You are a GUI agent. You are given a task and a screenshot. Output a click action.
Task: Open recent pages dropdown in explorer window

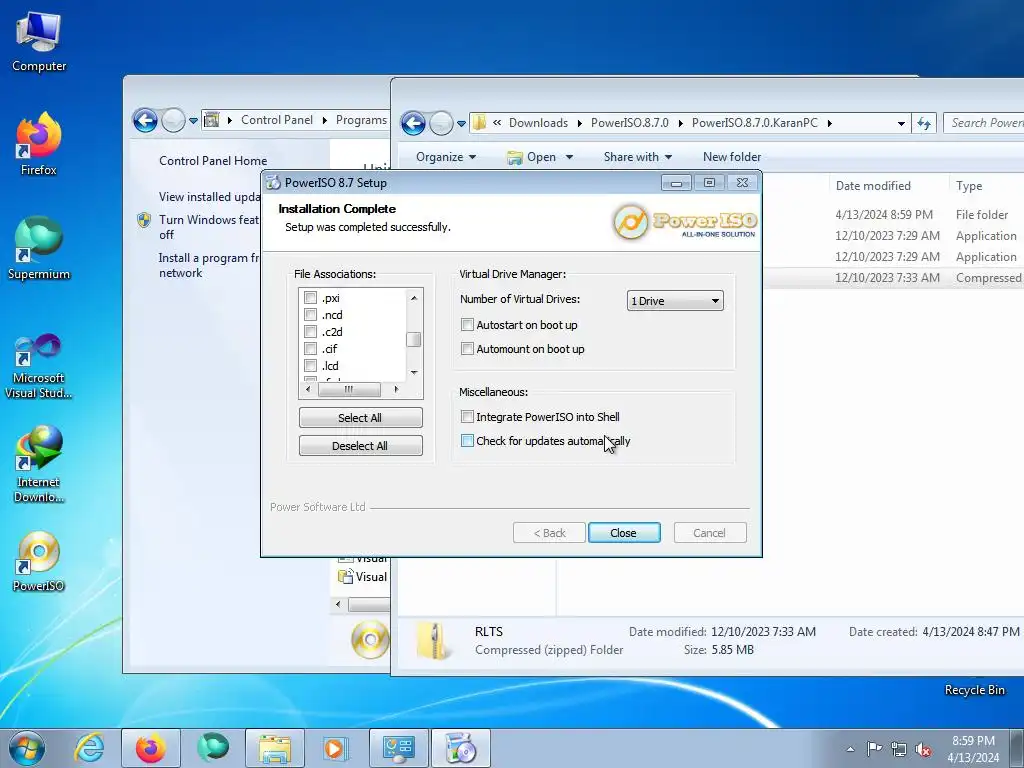[461, 123]
